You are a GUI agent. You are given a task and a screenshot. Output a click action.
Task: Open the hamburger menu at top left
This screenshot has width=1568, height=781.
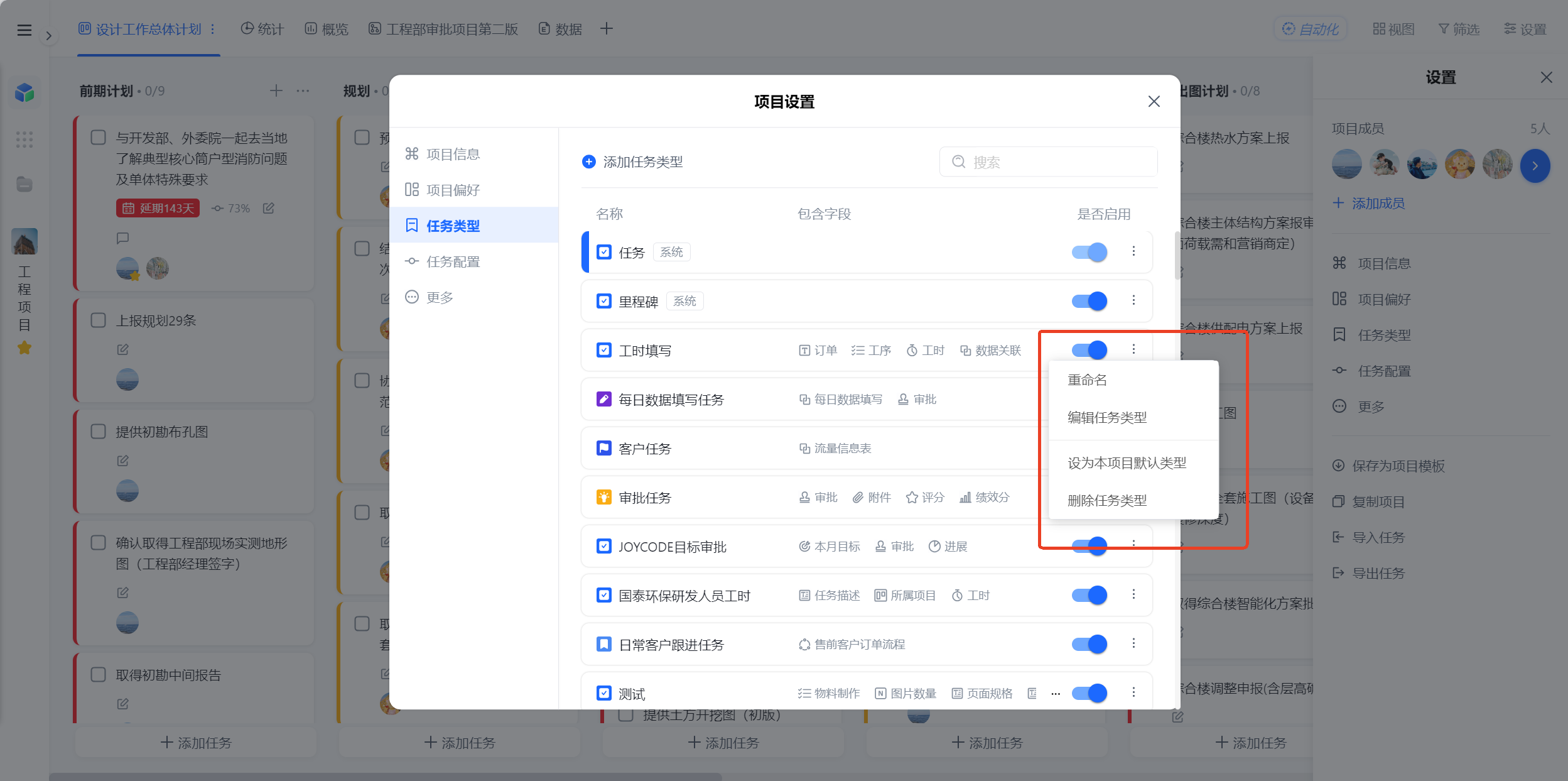point(24,30)
